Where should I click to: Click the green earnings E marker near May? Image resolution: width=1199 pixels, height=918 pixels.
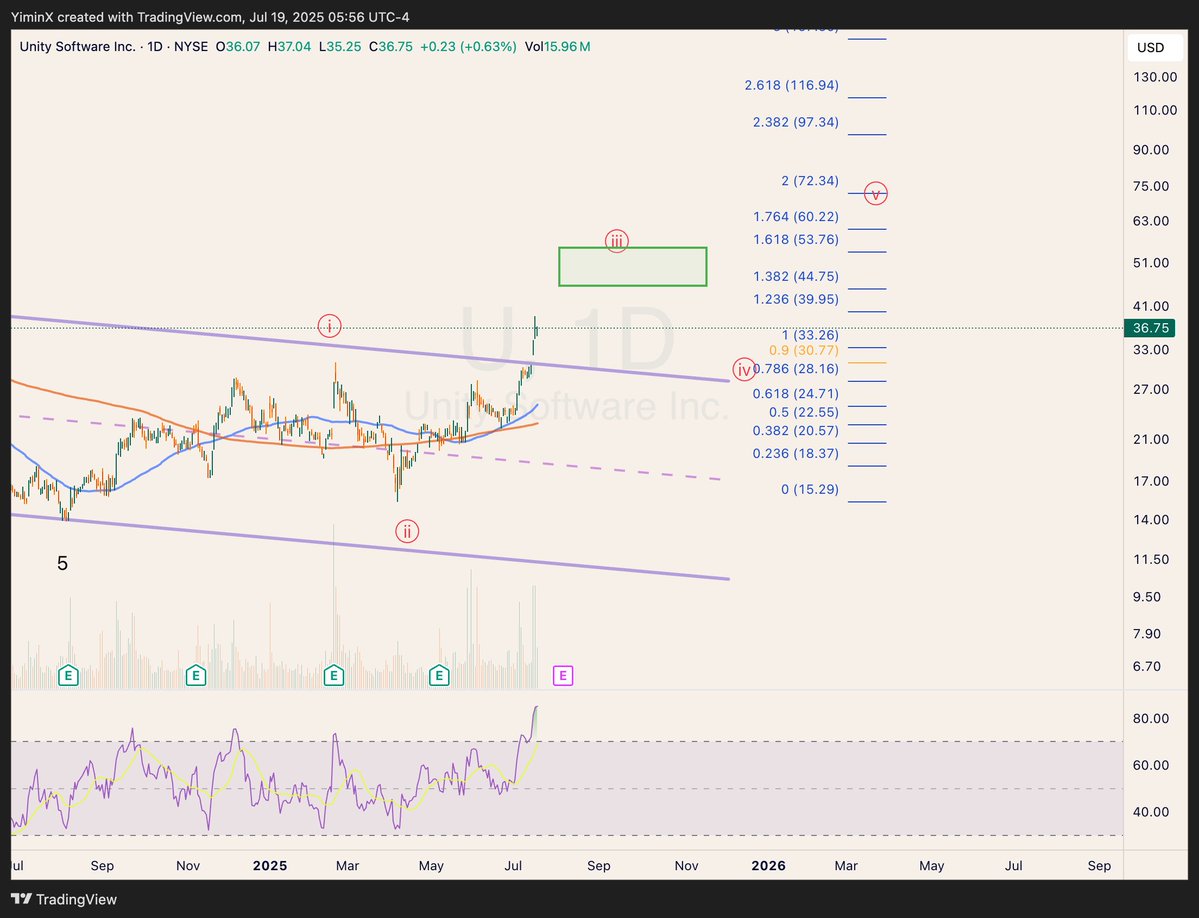(439, 675)
